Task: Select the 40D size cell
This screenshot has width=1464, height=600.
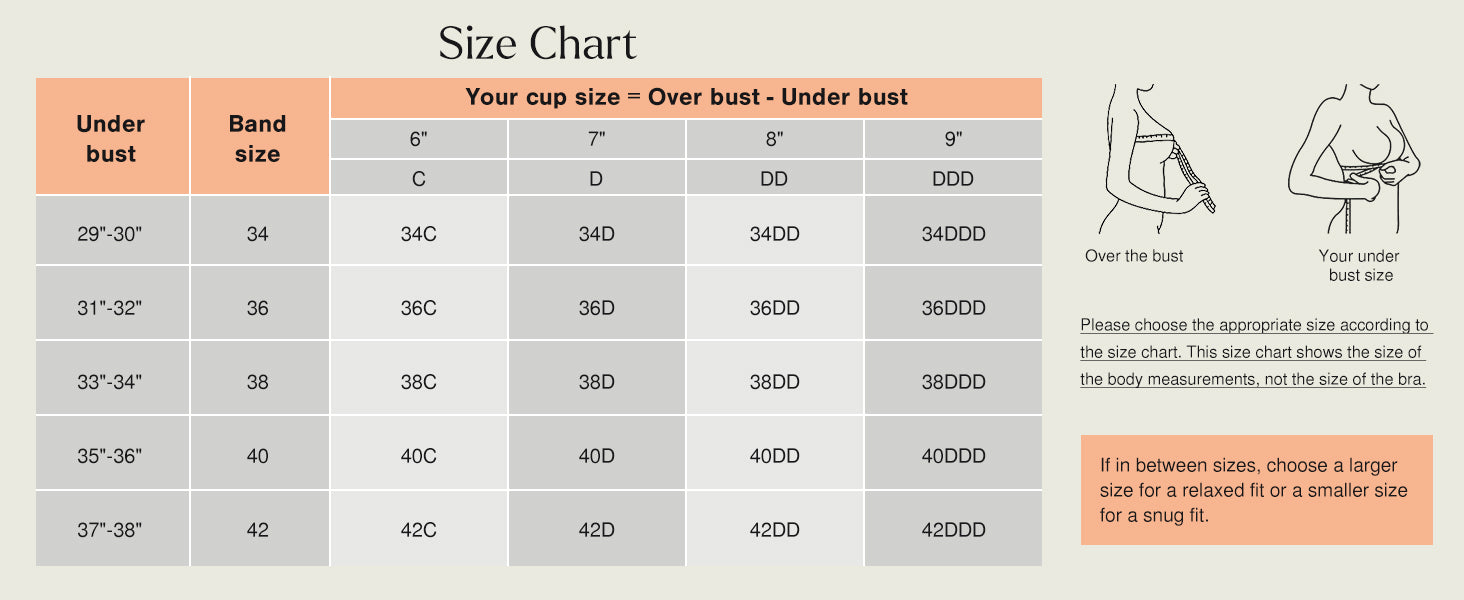Action: (x=597, y=456)
